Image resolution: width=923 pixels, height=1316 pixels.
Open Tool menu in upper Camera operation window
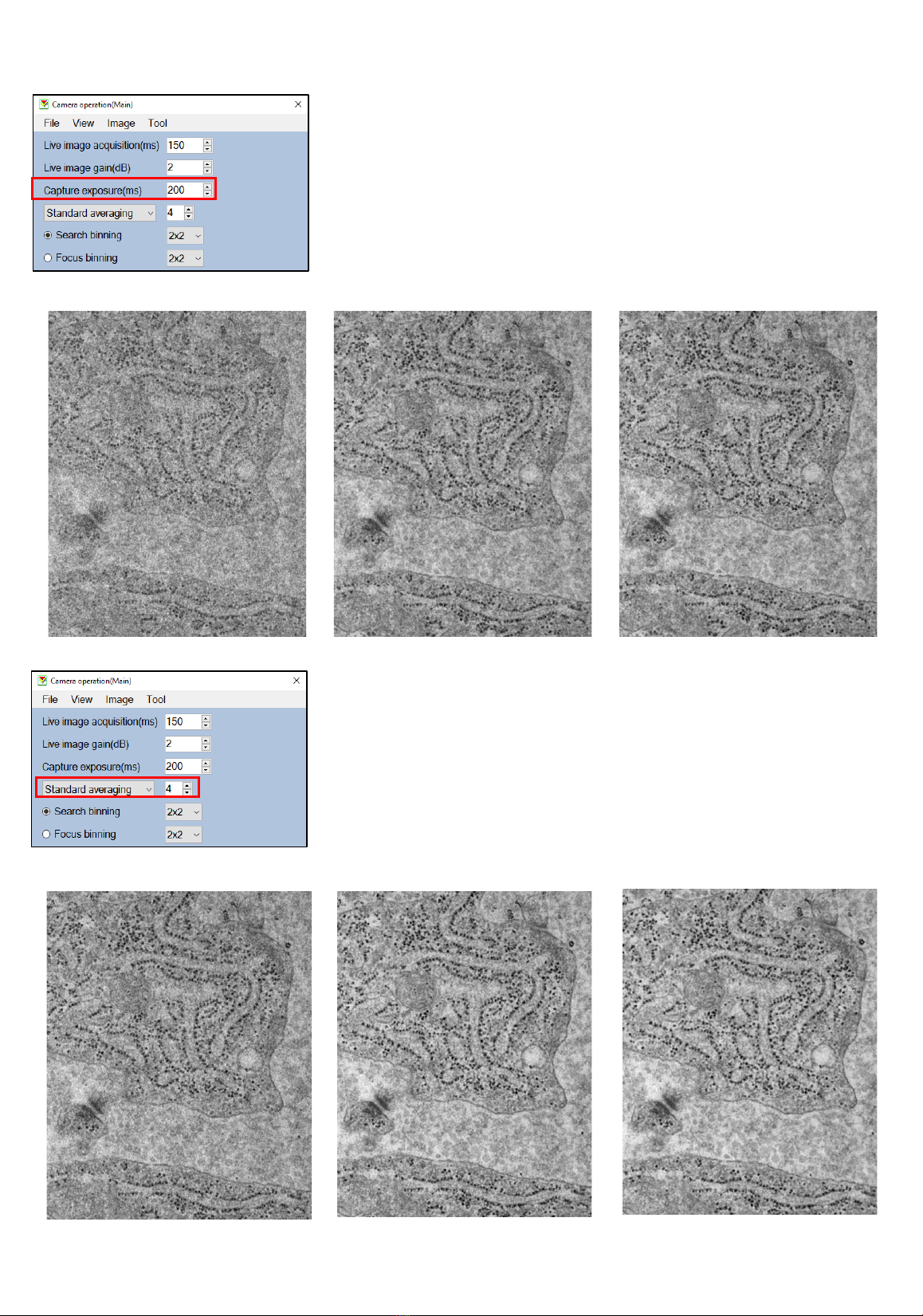(158, 124)
